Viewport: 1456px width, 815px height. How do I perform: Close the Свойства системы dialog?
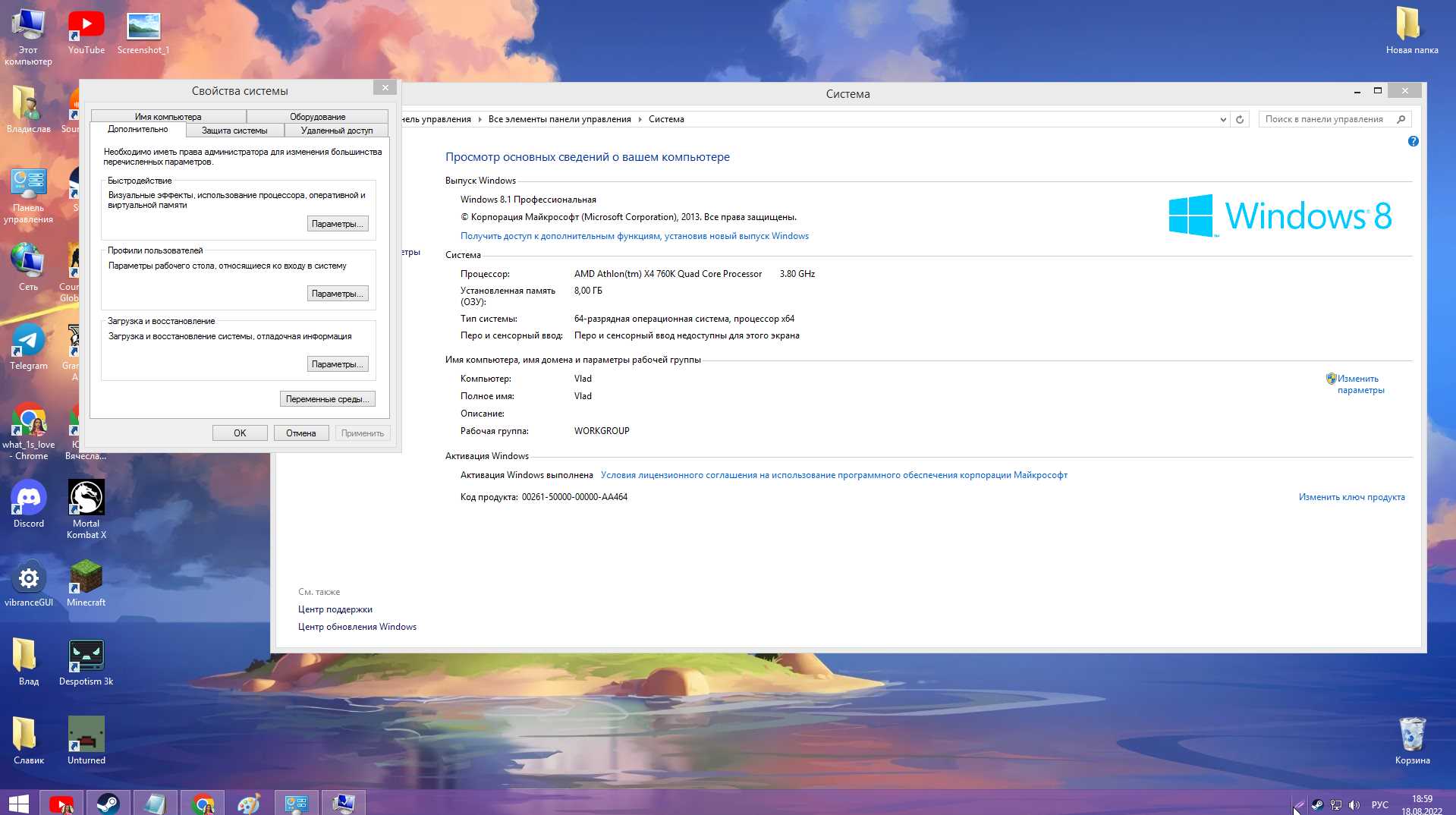(x=385, y=88)
